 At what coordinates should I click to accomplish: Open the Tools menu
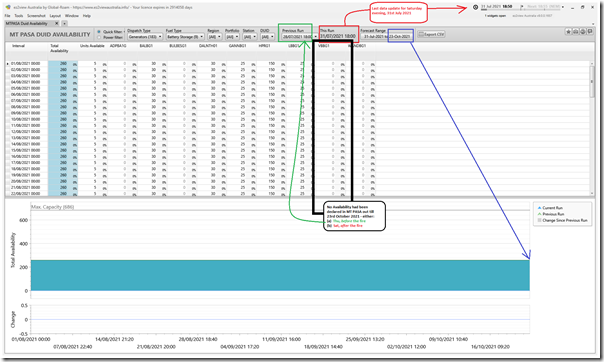coord(18,16)
